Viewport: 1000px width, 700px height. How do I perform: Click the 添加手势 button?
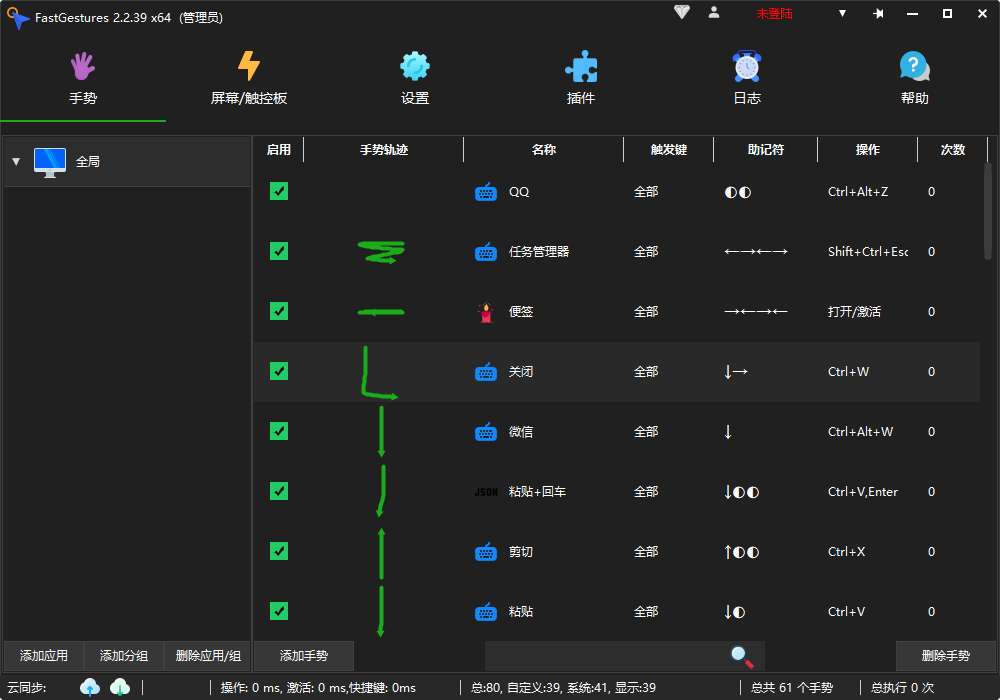[303, 656]
